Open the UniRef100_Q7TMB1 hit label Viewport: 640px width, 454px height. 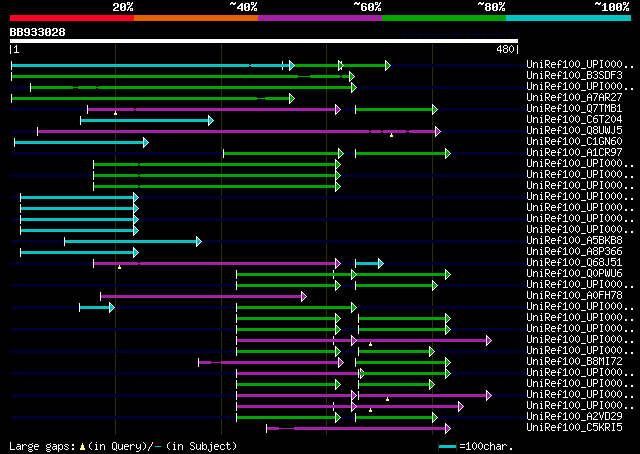(x=574, y=109)
